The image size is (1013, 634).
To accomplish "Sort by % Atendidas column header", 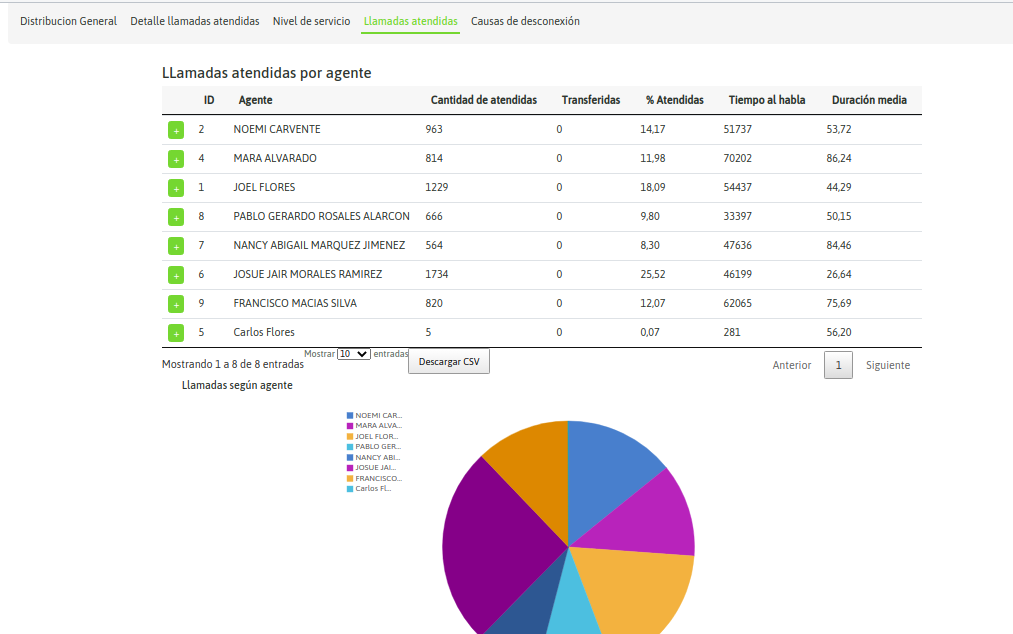I will [x=674, y=100].
